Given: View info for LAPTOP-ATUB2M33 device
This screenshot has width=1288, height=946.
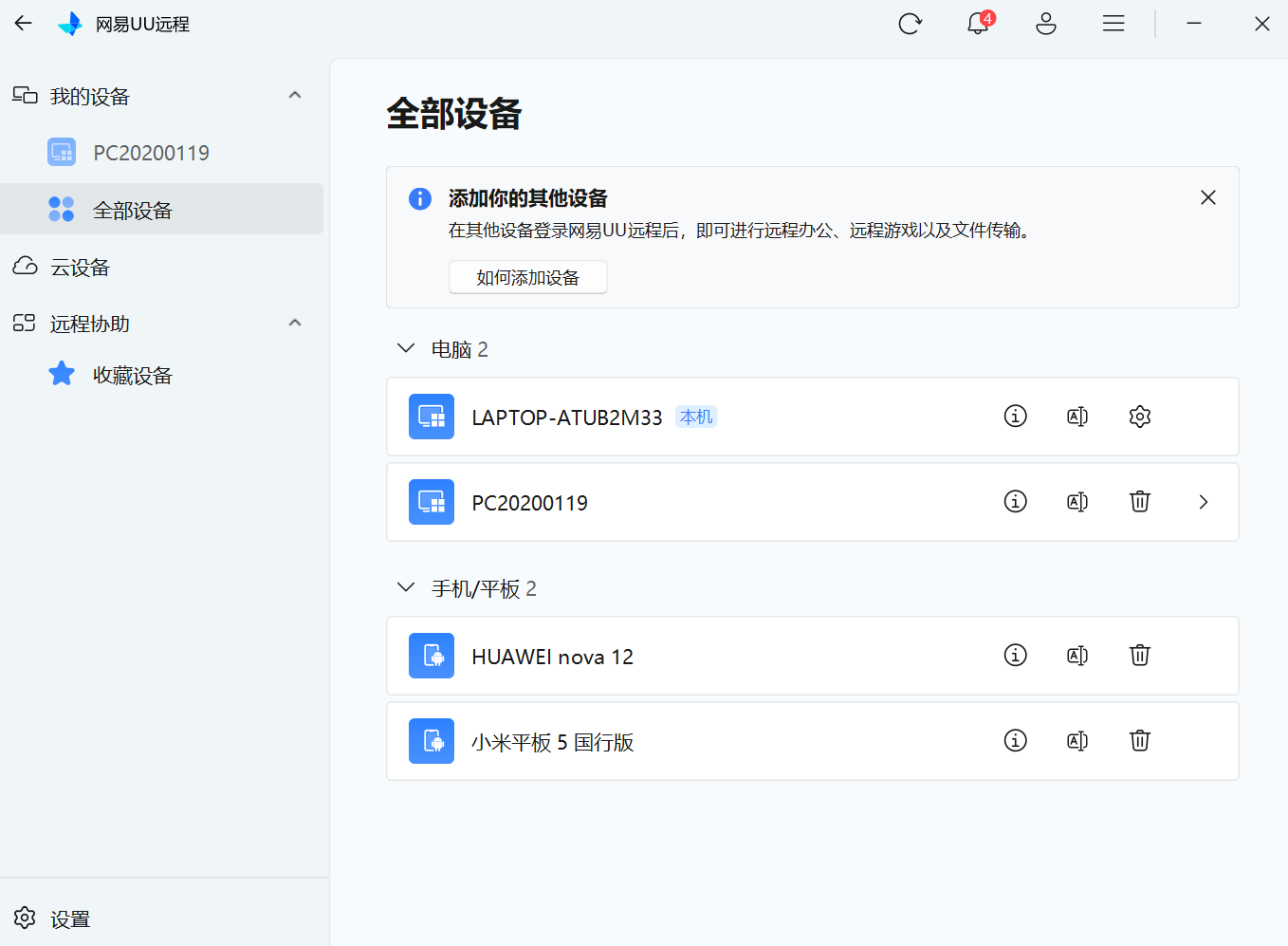Looking at the screenshot, I should click(1015, 417).
